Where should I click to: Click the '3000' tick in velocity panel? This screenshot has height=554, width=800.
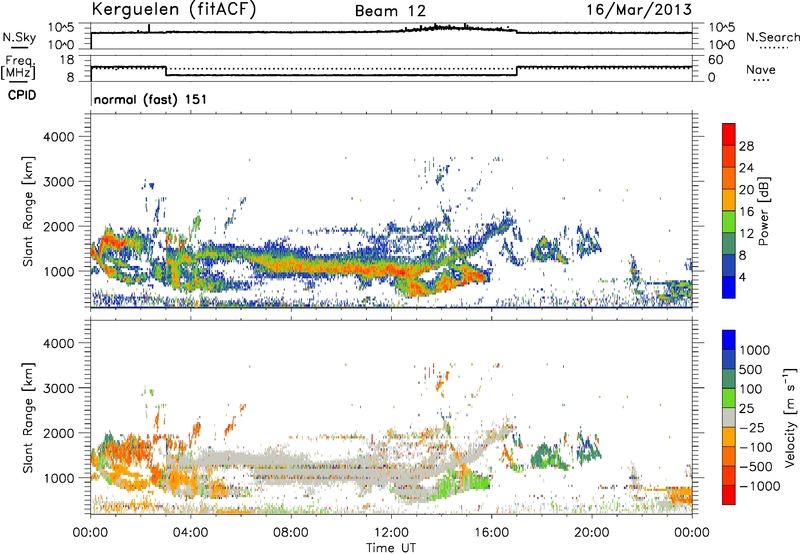tap(58, 388)
